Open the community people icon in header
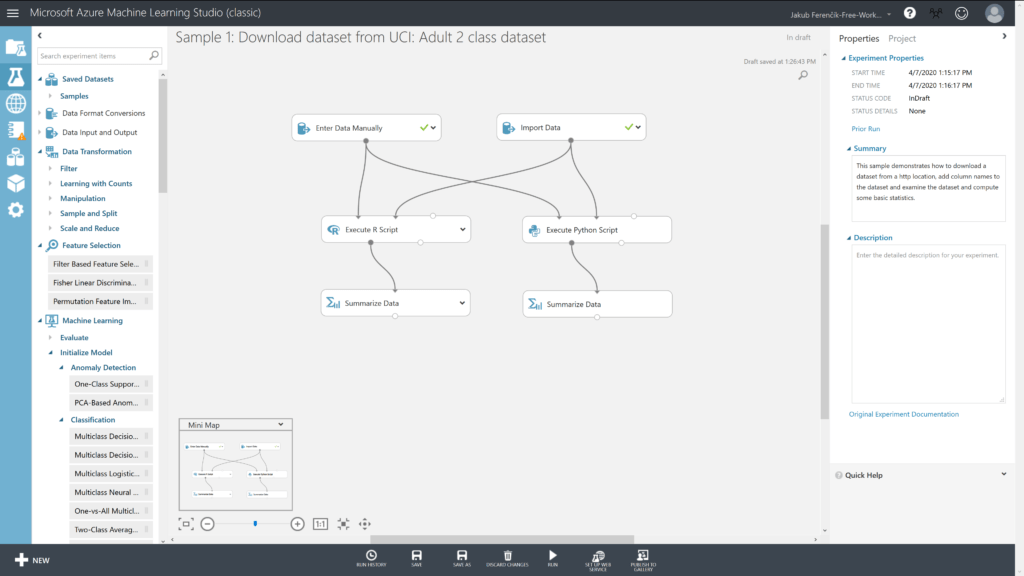Viewport: 1024px width, 576px height. [x=936, y=13]
